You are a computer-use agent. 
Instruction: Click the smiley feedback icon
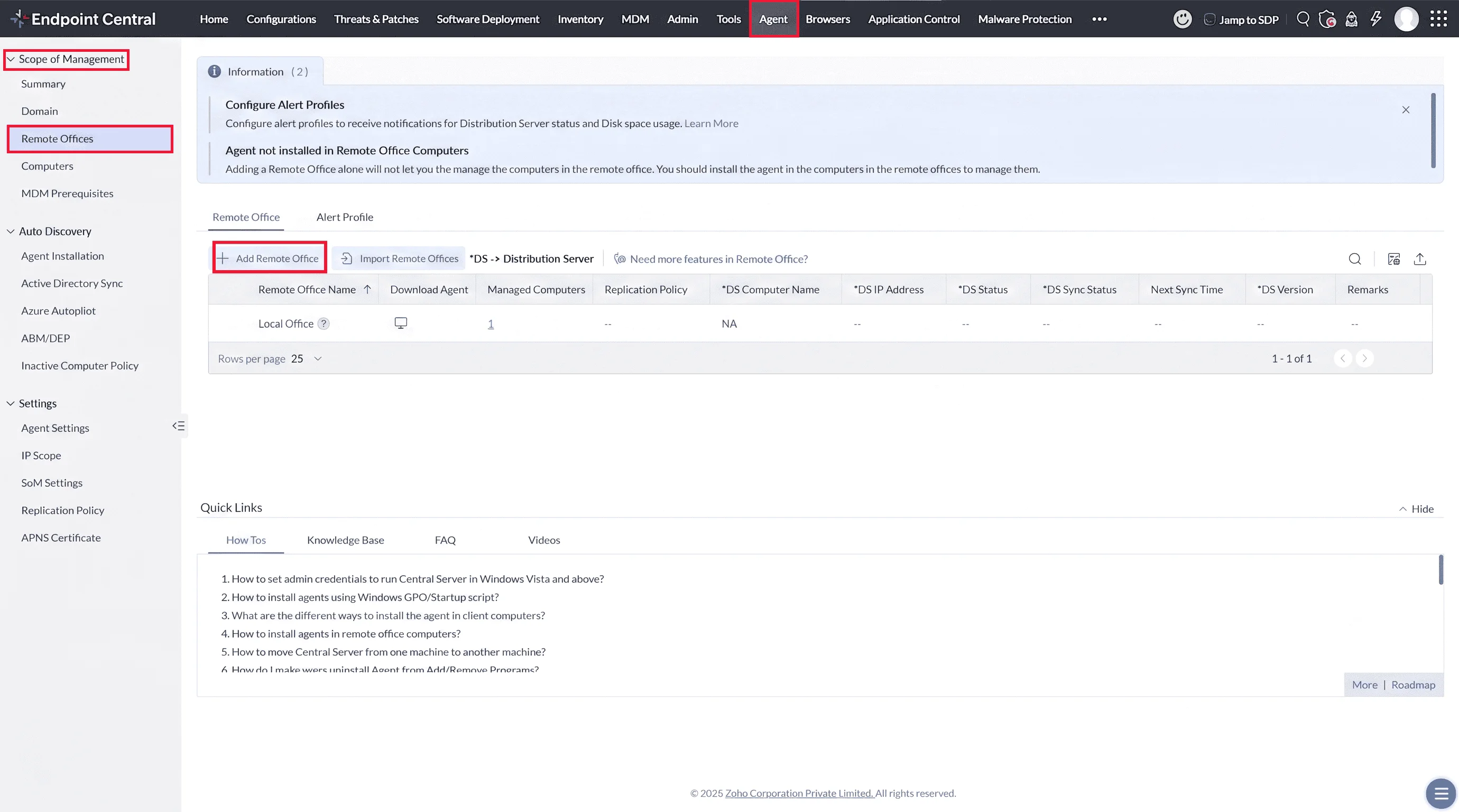click(1182, 19)
